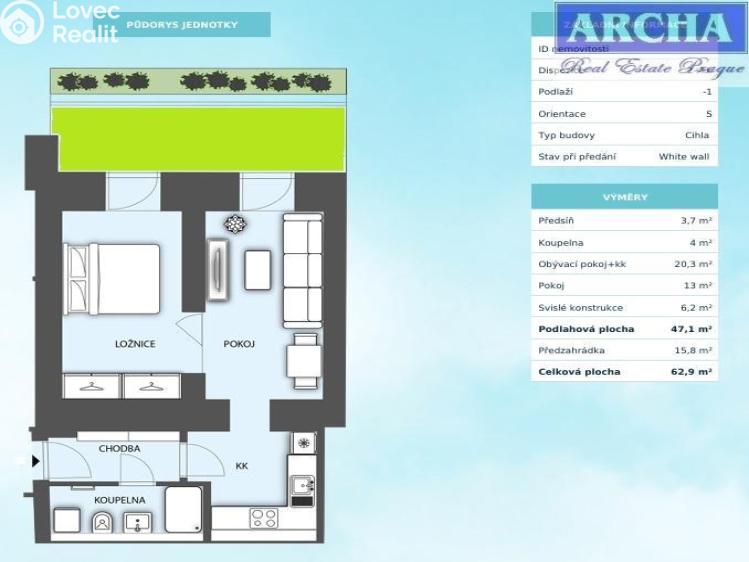749x562 pixels.
Task: Click the PŮDORYS JEDNOTKY header label
Action: 182,25
